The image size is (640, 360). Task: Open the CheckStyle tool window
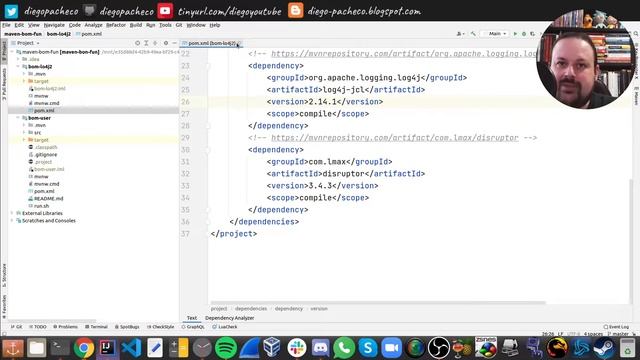tap(160, 327)
